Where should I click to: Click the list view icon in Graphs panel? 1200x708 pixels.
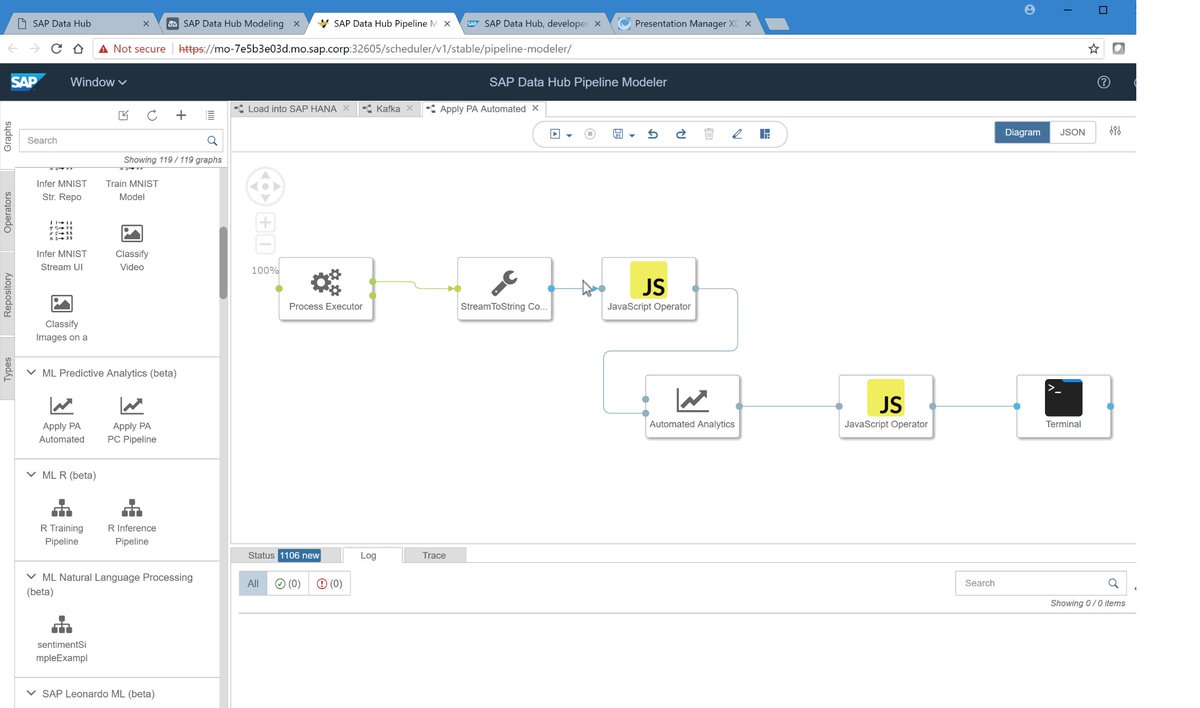click(210, 115)
